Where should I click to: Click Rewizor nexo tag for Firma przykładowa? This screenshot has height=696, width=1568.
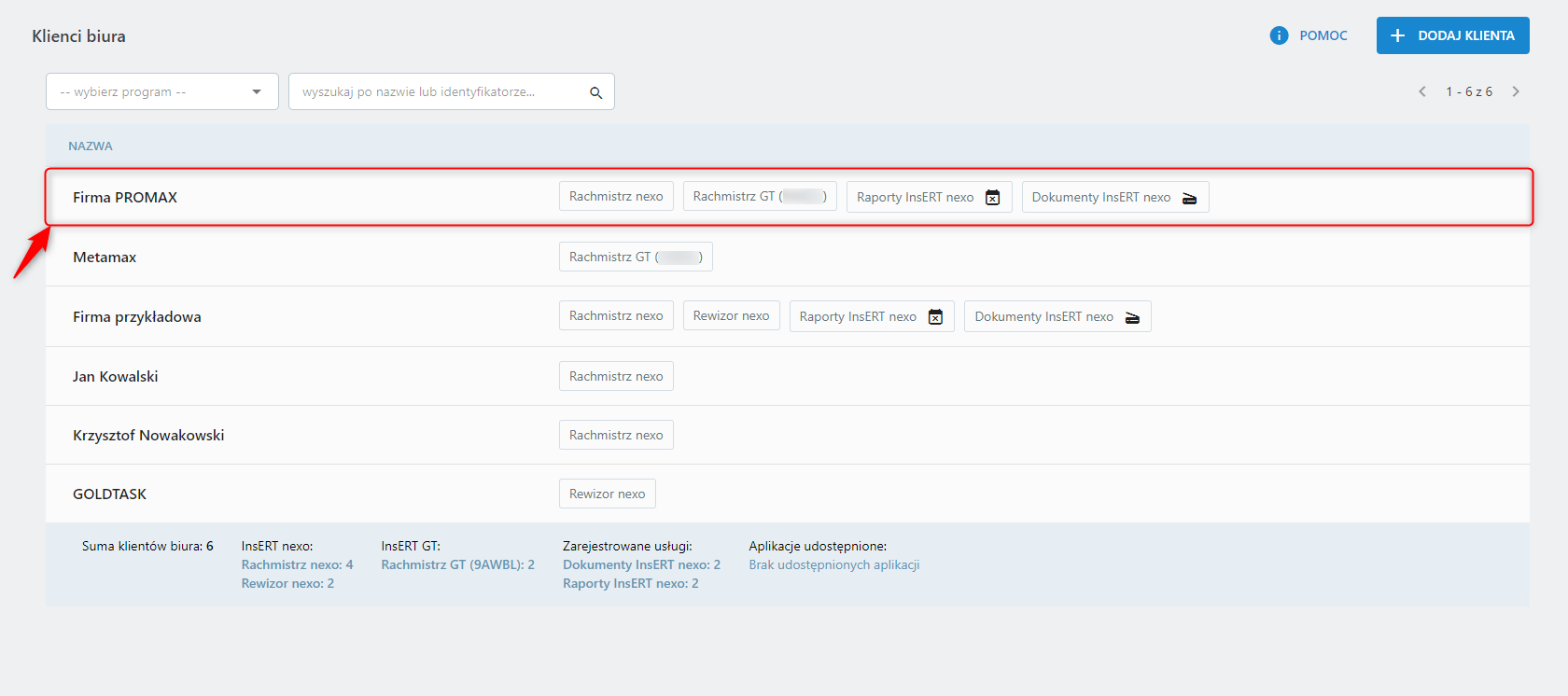click(x=732, y=315)
